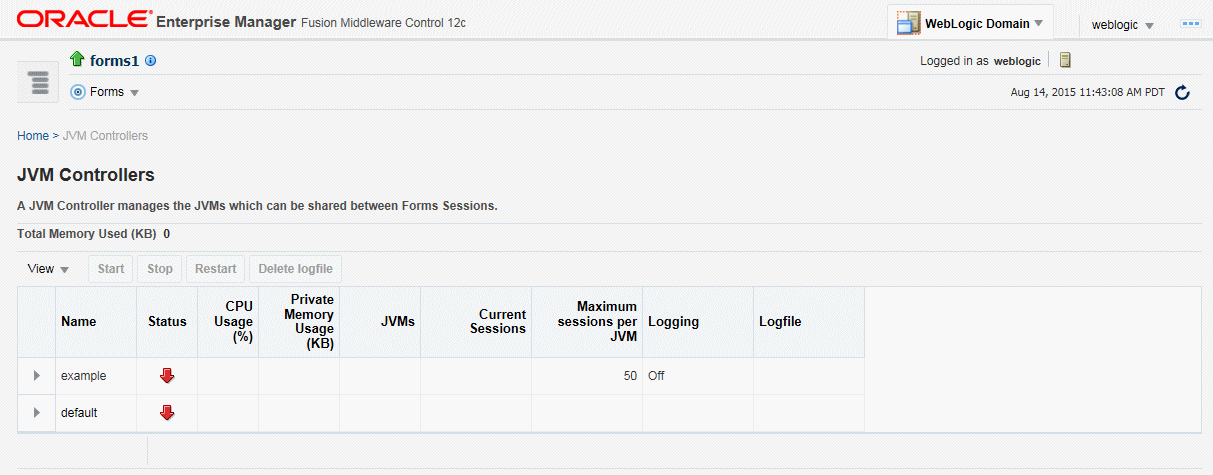Screen dimensions: 1213x475
Task: Click the green up-arrow status icon
Action: coord(77,60)
